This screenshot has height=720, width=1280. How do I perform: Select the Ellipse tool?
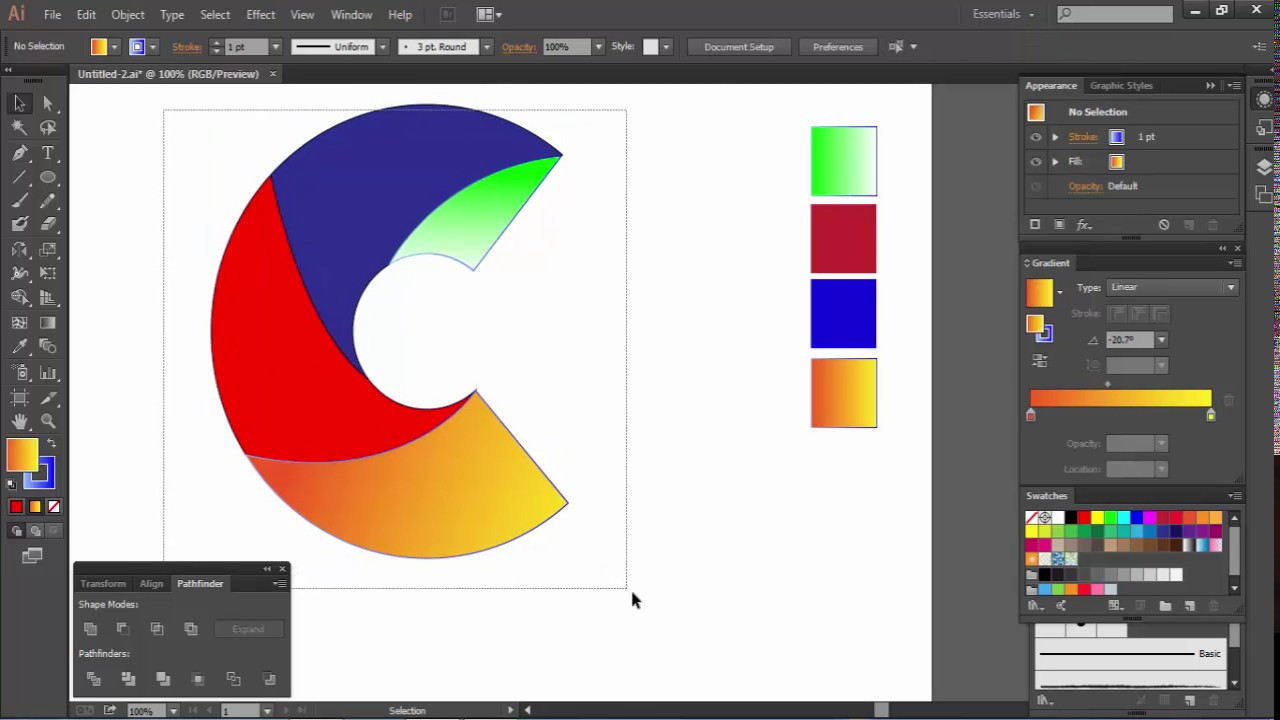tap(47, 177)
